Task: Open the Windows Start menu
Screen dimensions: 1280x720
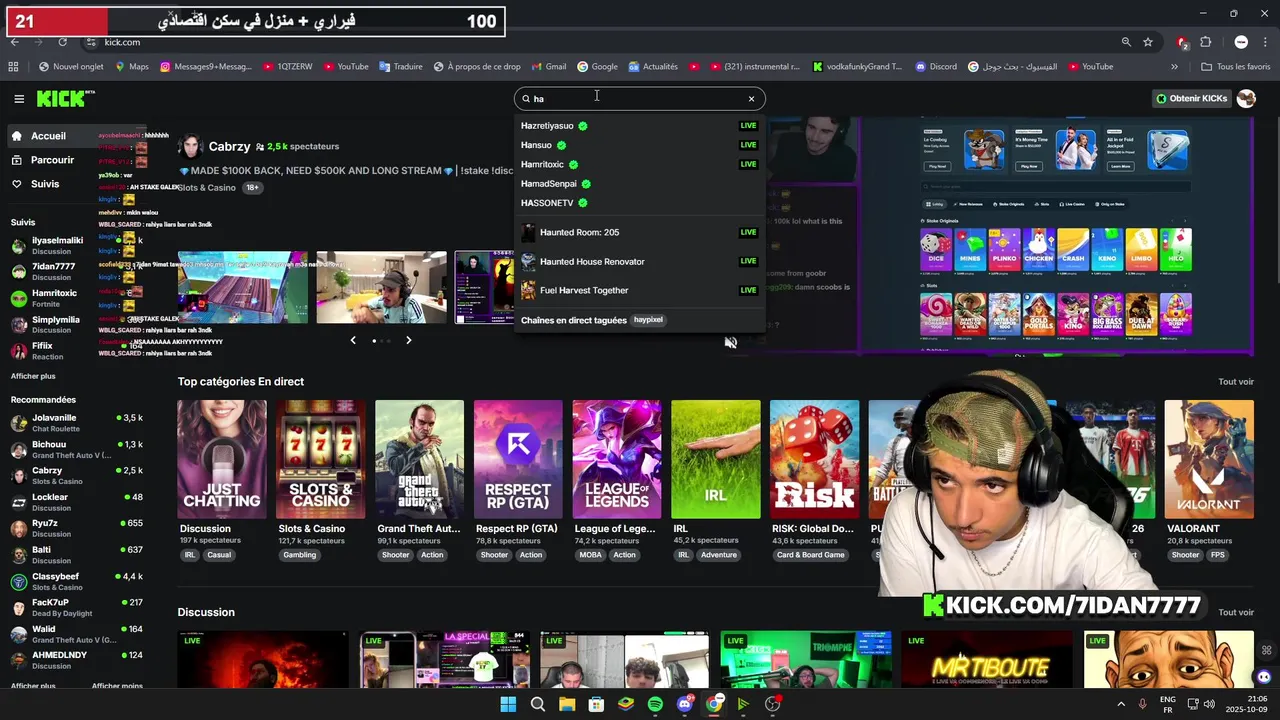Action: (x=508, y=704)
